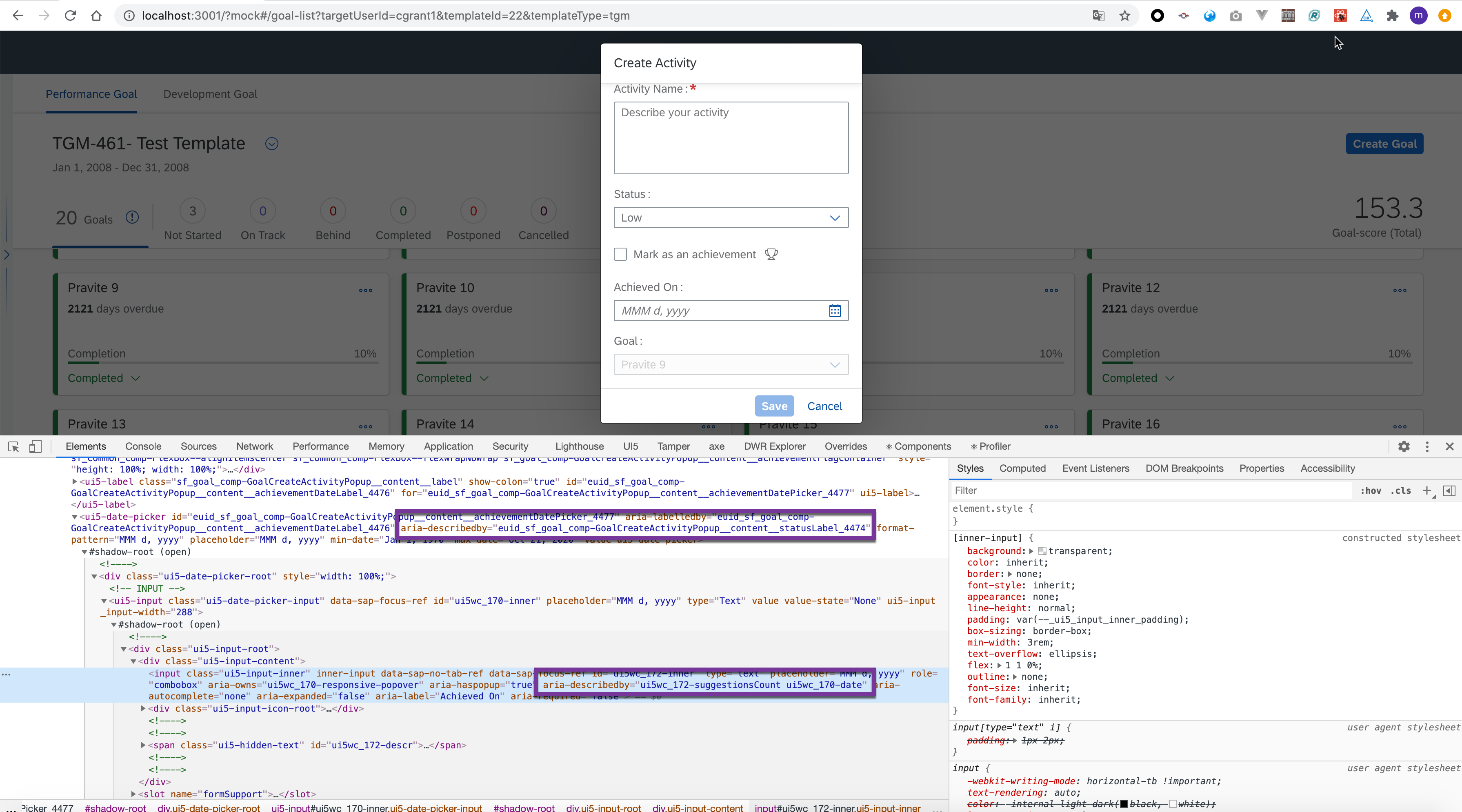This screenshot has width=1462, height=812.
Task: Click the Save button in Create Activity dialog
Action: (774, 406)
